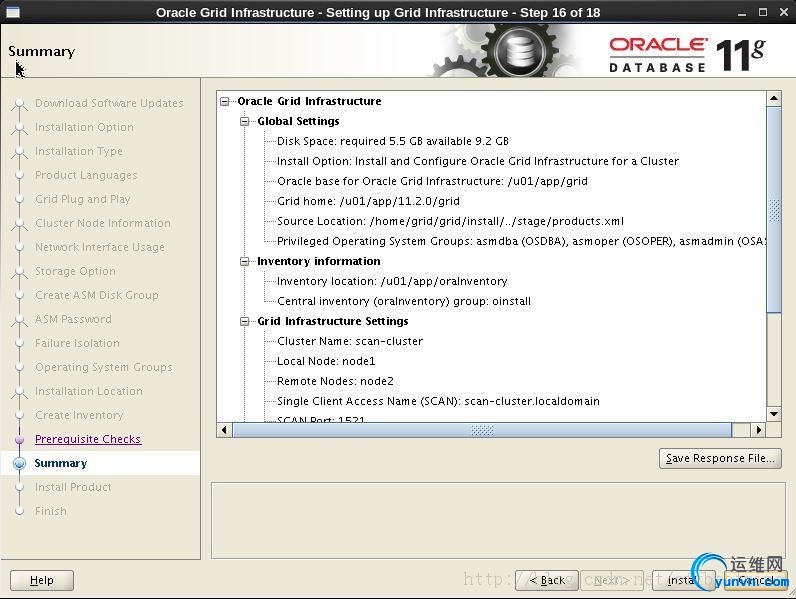Select the Central inventory group oinstall row

[x=404, y=302]
